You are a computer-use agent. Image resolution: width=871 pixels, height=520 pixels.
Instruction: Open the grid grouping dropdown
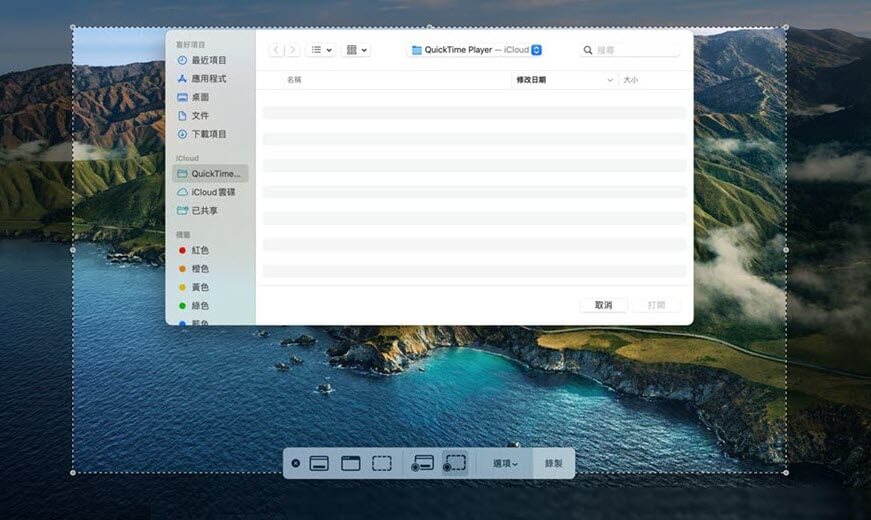(356, 50)
